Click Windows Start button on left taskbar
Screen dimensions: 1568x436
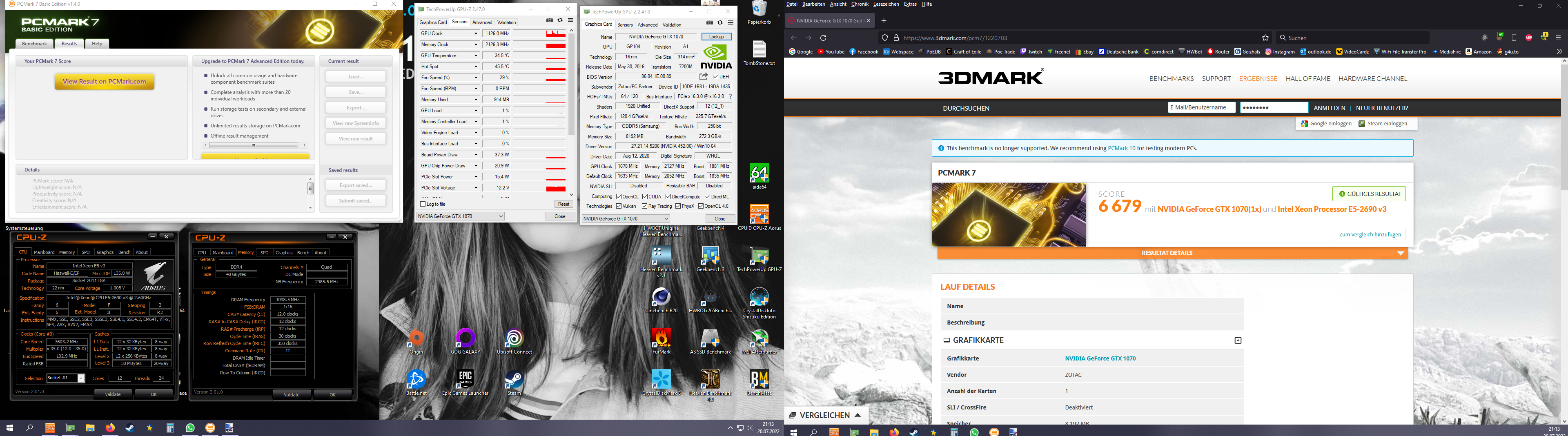[x=9, y=428]
